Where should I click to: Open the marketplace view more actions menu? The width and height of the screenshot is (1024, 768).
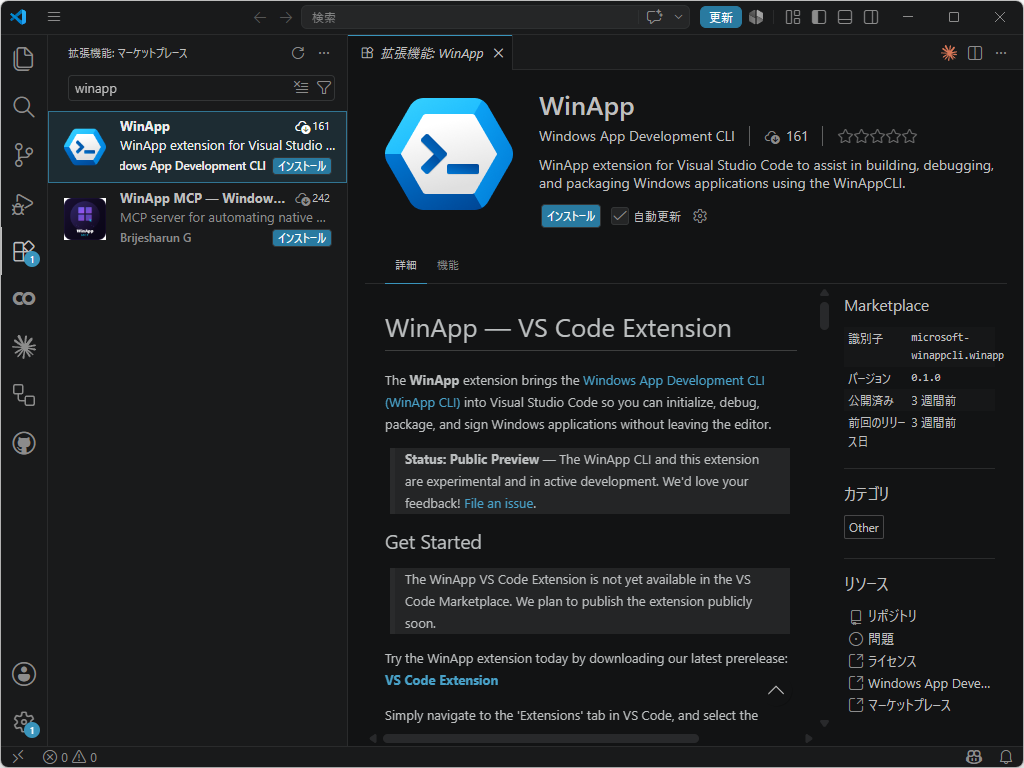(324, 53)
